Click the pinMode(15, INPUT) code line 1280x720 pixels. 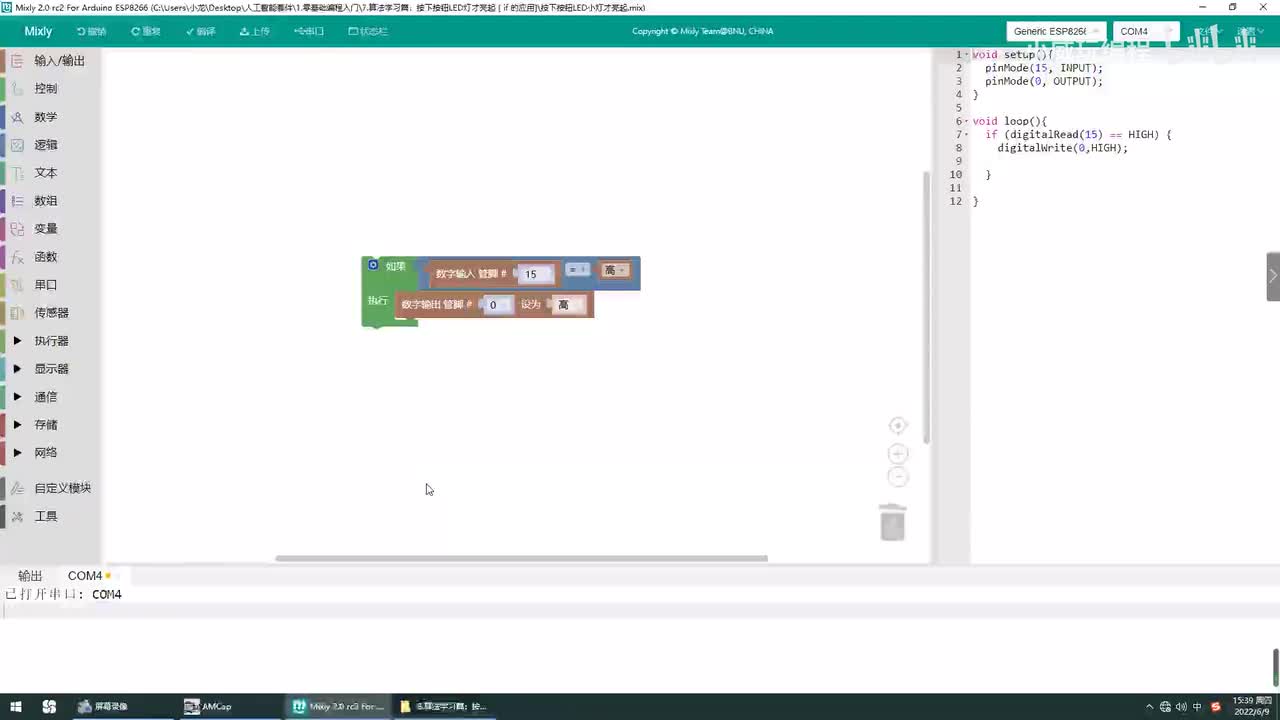coord(1044,68)
